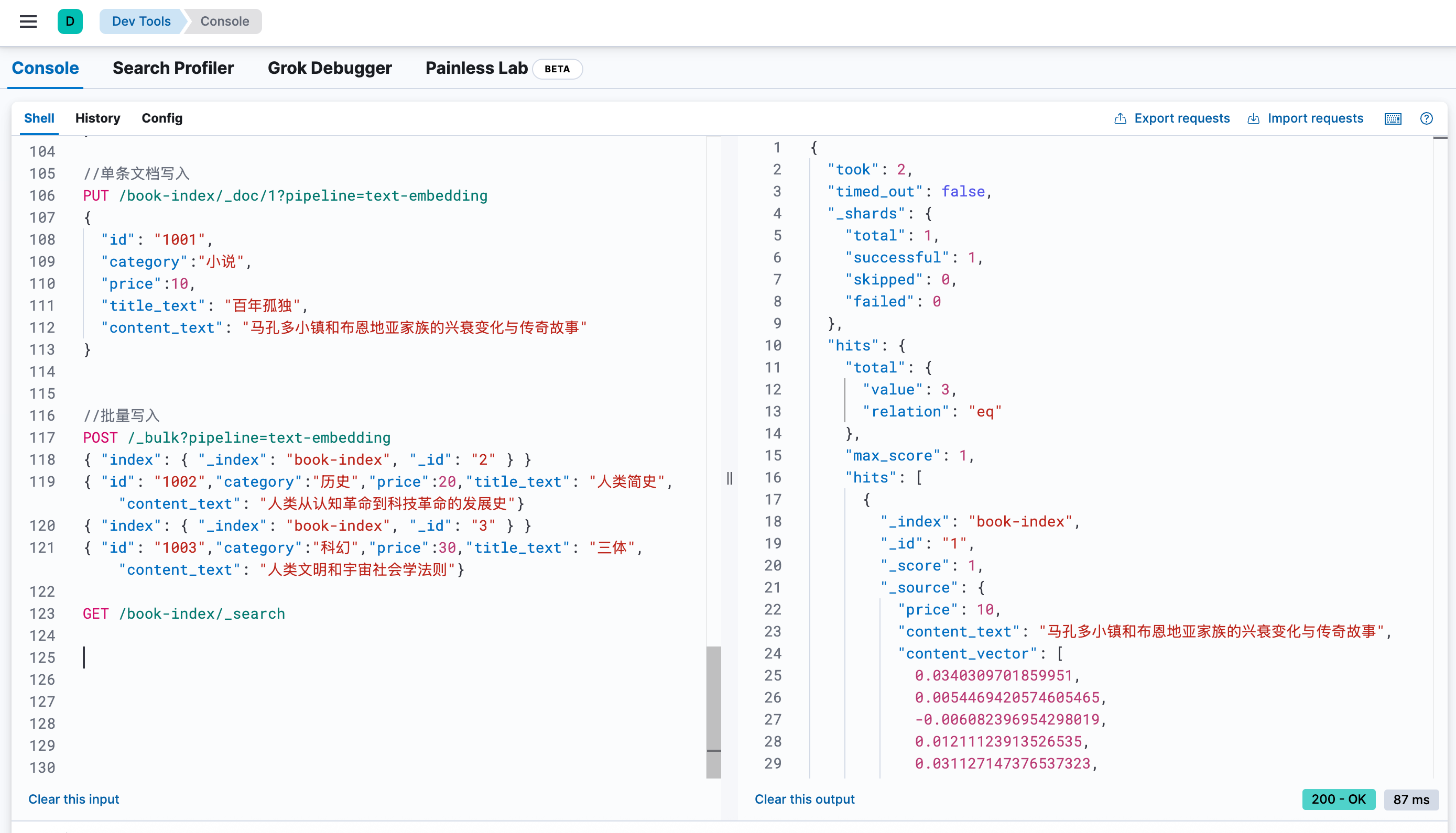Switch to Search Profiler tab
Screen dimensions: 1456x833
(173, 68)
